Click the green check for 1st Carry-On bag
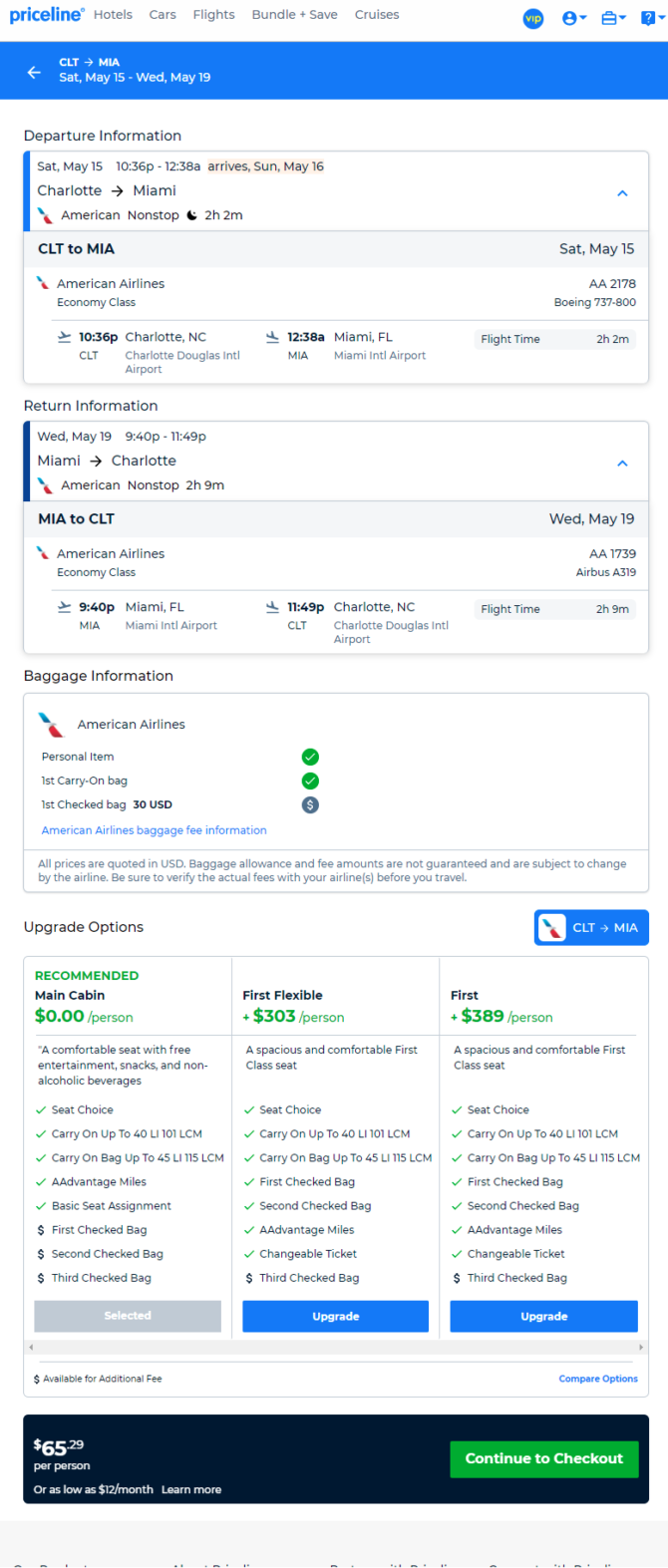Image resolution: width=668 pixels, height=1568 pixels. click(x=310, y=781)
